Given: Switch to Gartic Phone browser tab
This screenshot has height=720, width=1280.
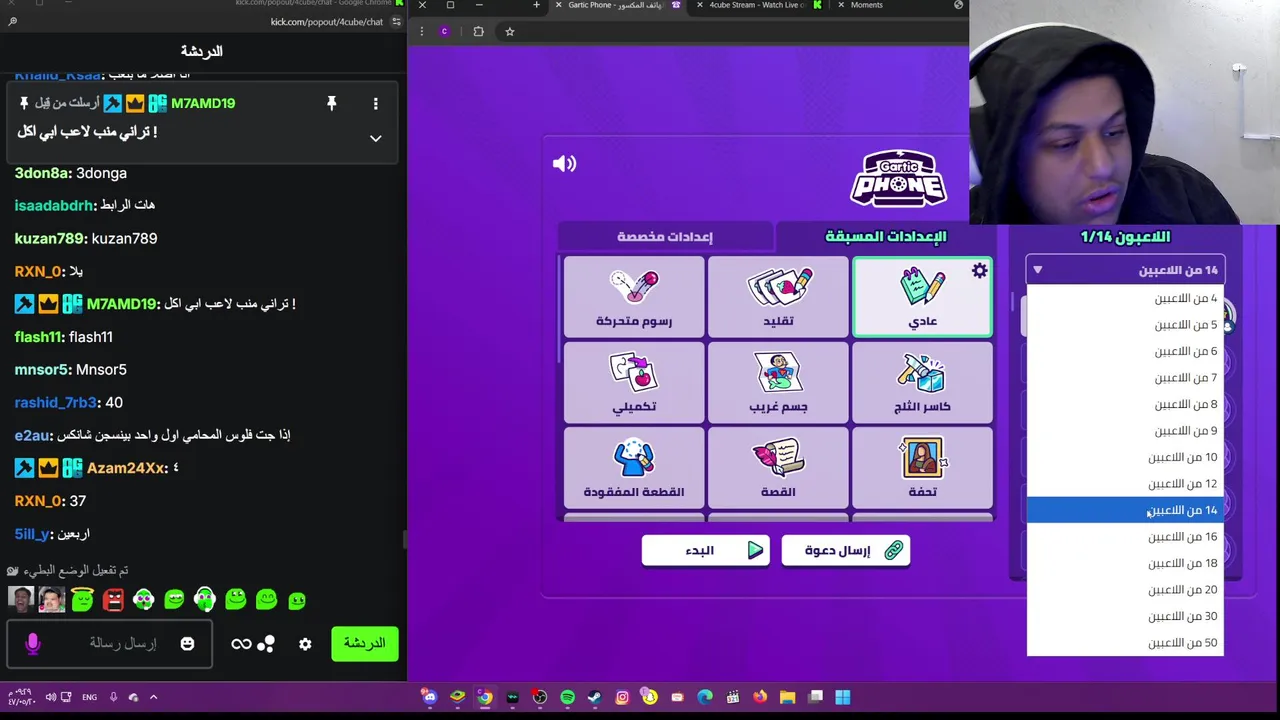Looking at the screenshot, I should tap(618, 5).
